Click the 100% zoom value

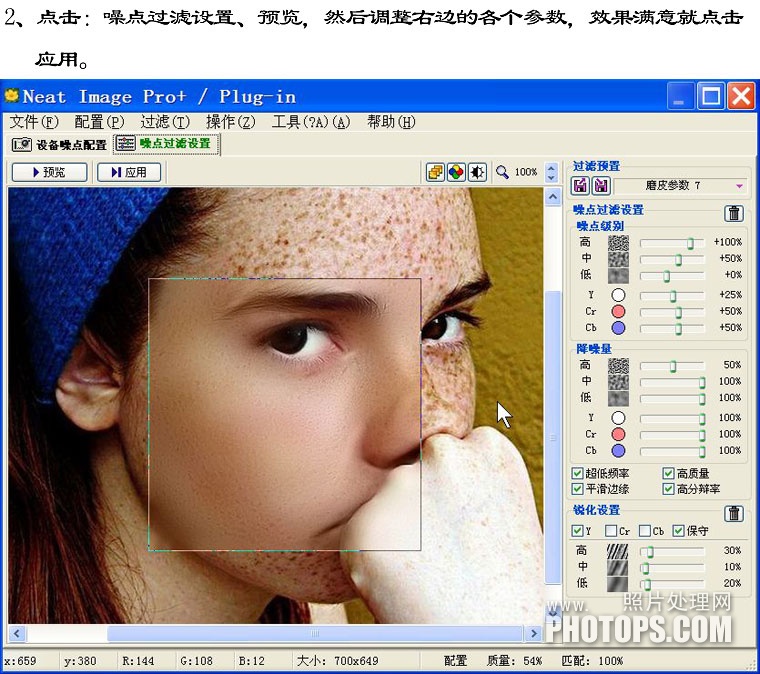(526, 172)
